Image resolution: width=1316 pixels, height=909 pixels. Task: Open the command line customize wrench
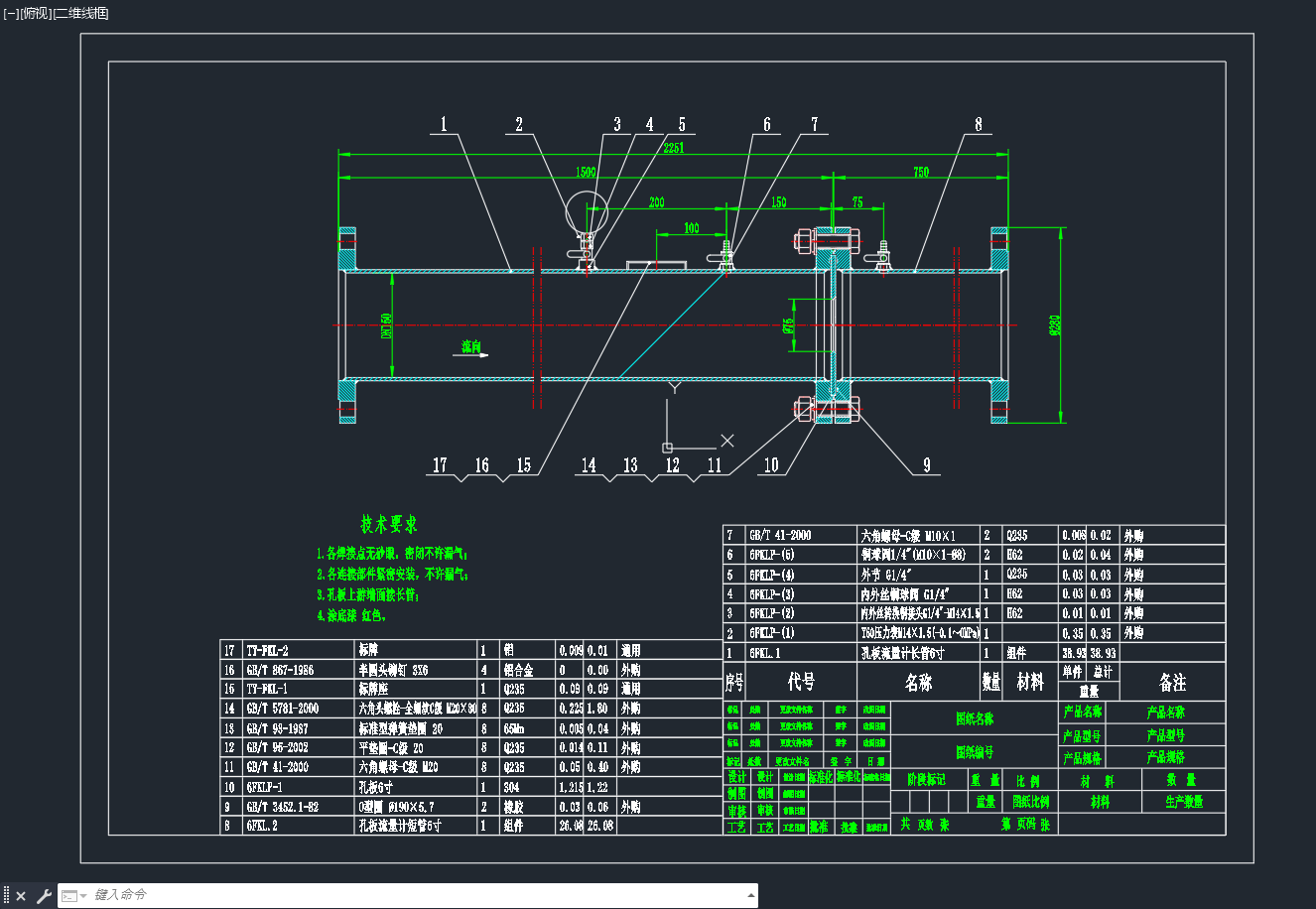pos(43,896)
